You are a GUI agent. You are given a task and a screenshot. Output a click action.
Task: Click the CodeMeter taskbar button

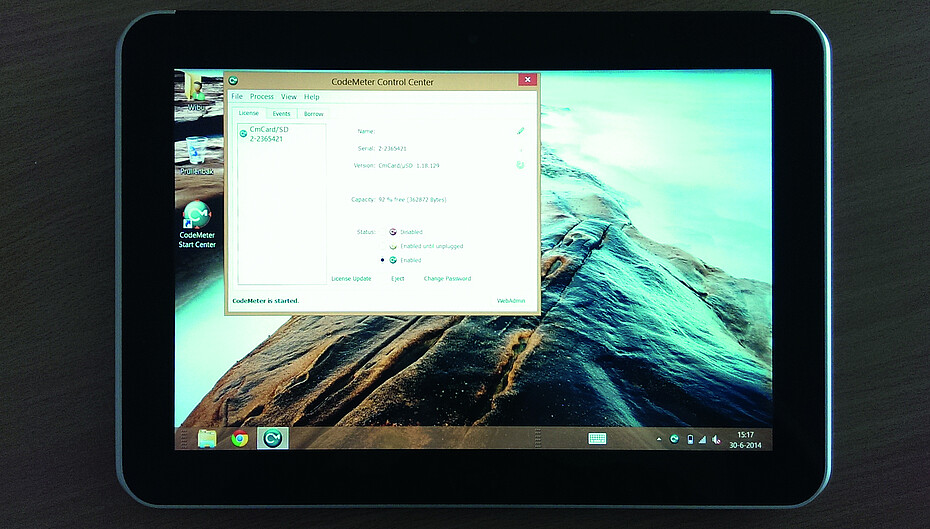tap(272, 439)
